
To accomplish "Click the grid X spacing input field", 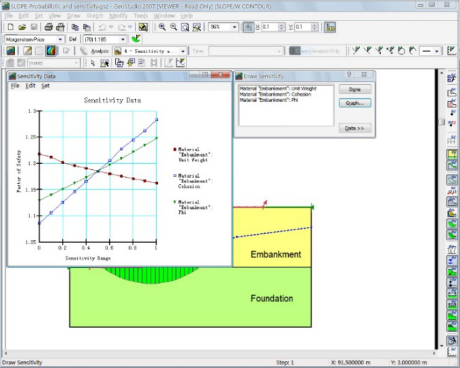I will (270, 27).
